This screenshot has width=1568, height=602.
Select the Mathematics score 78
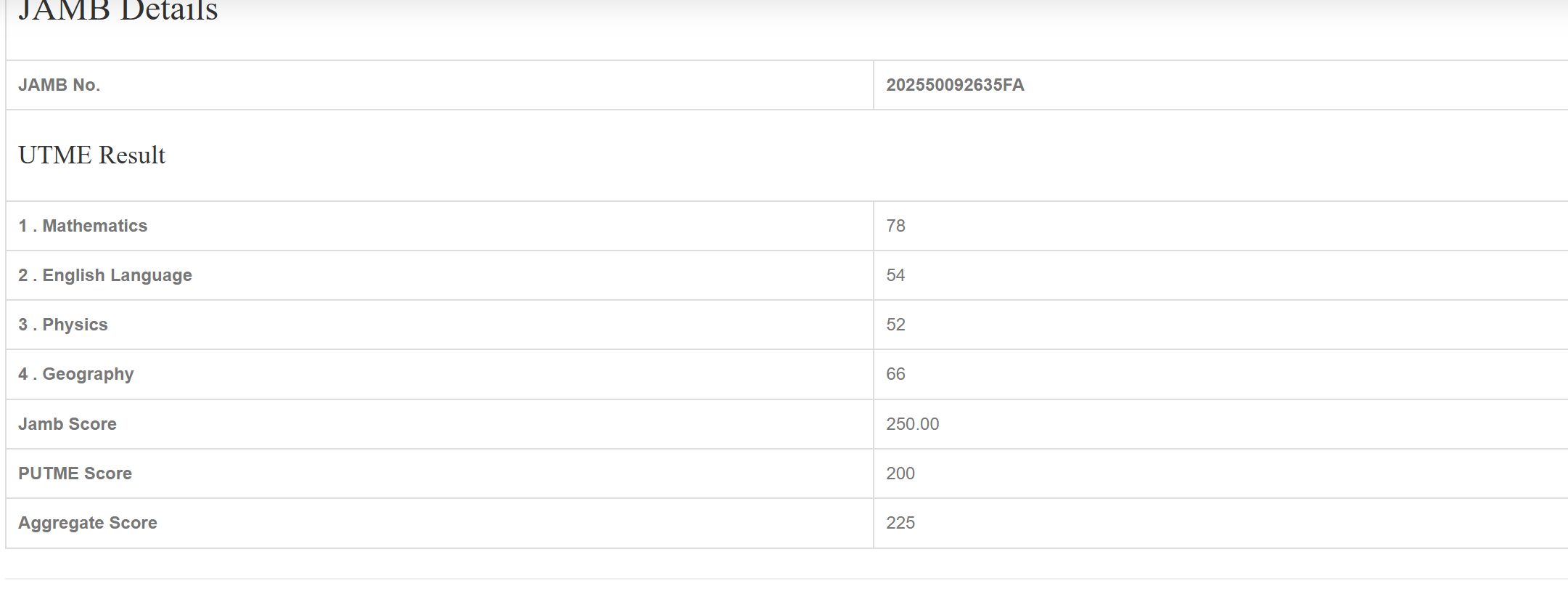click(895, 226)
